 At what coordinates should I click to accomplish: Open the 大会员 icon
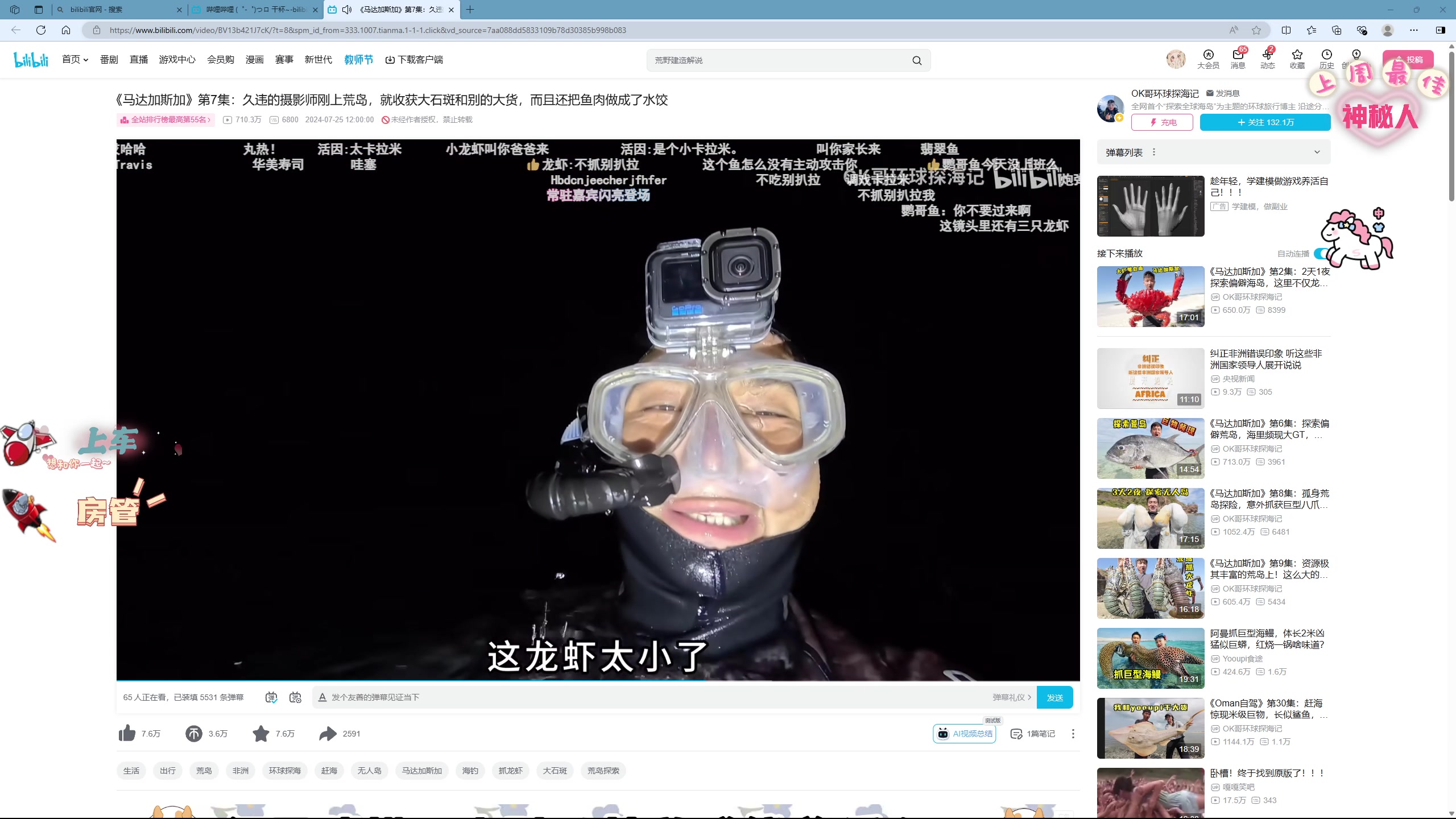click(x=1208, y=59)
